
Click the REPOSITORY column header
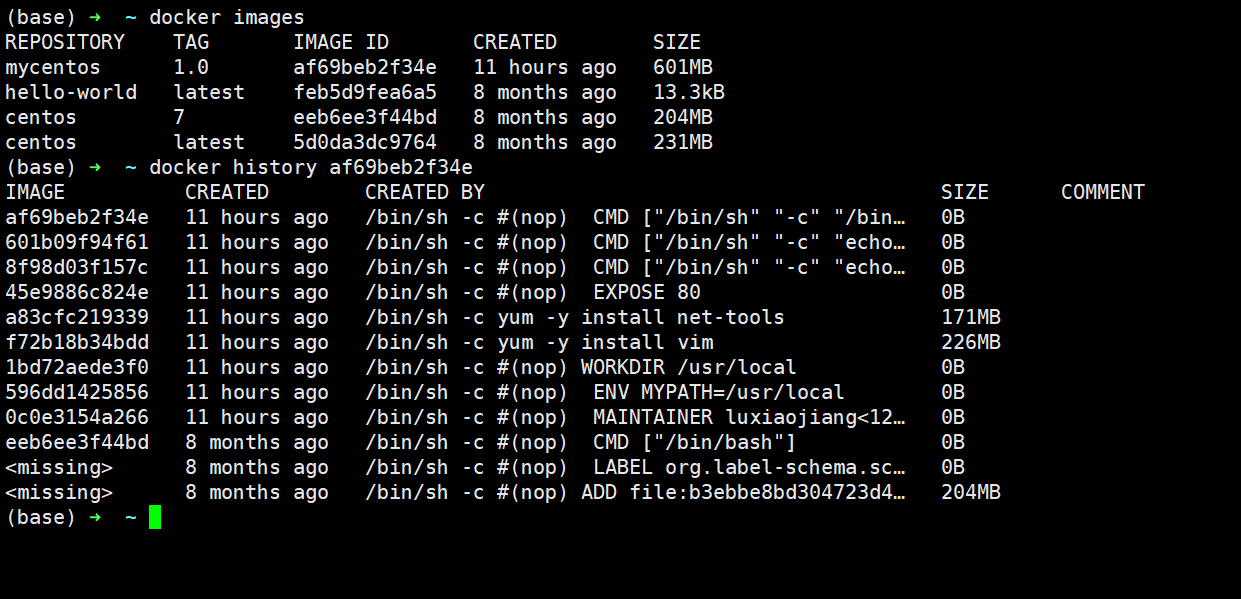click(65, 42)
